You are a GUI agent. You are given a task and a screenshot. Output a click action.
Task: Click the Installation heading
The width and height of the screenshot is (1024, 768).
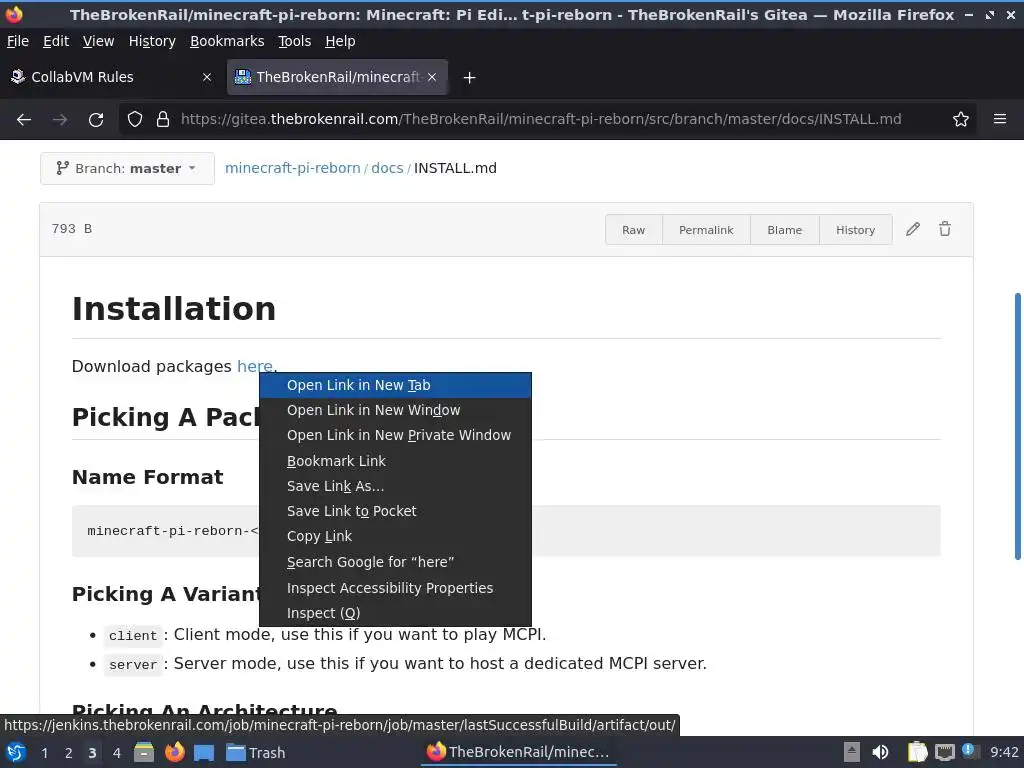point(174,309)
